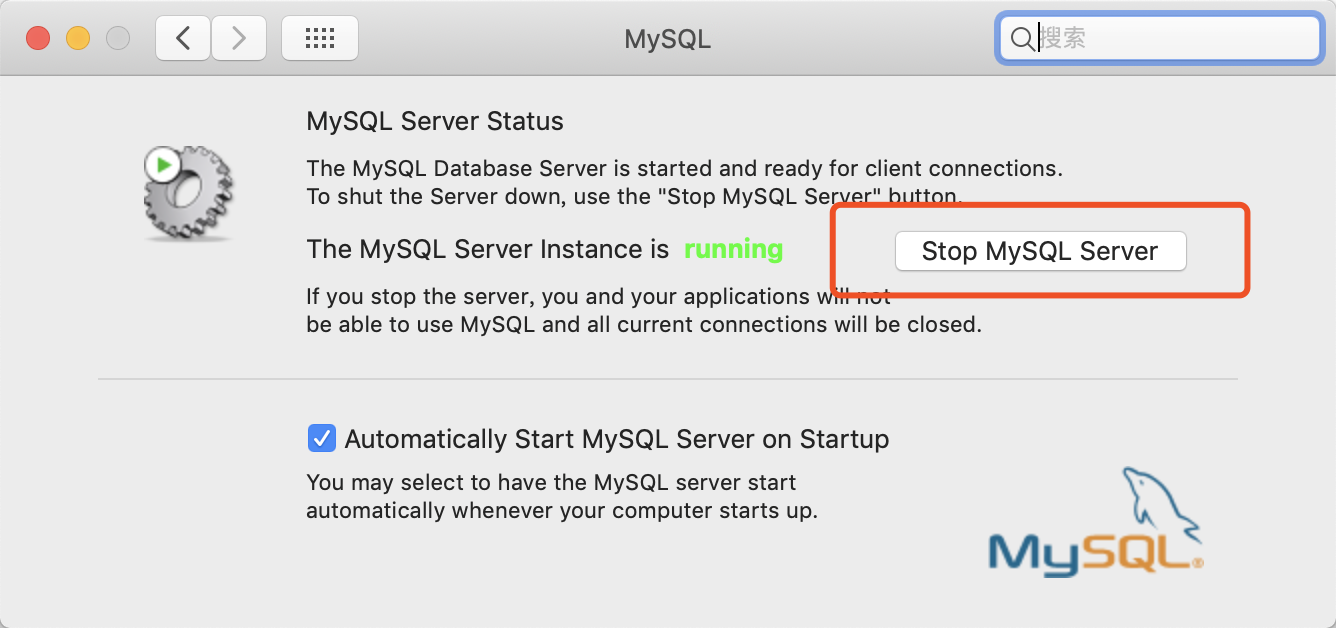This screenshot has width=1336, height=628.
Task: Close the MySQL preferences window
Action: 38,39
